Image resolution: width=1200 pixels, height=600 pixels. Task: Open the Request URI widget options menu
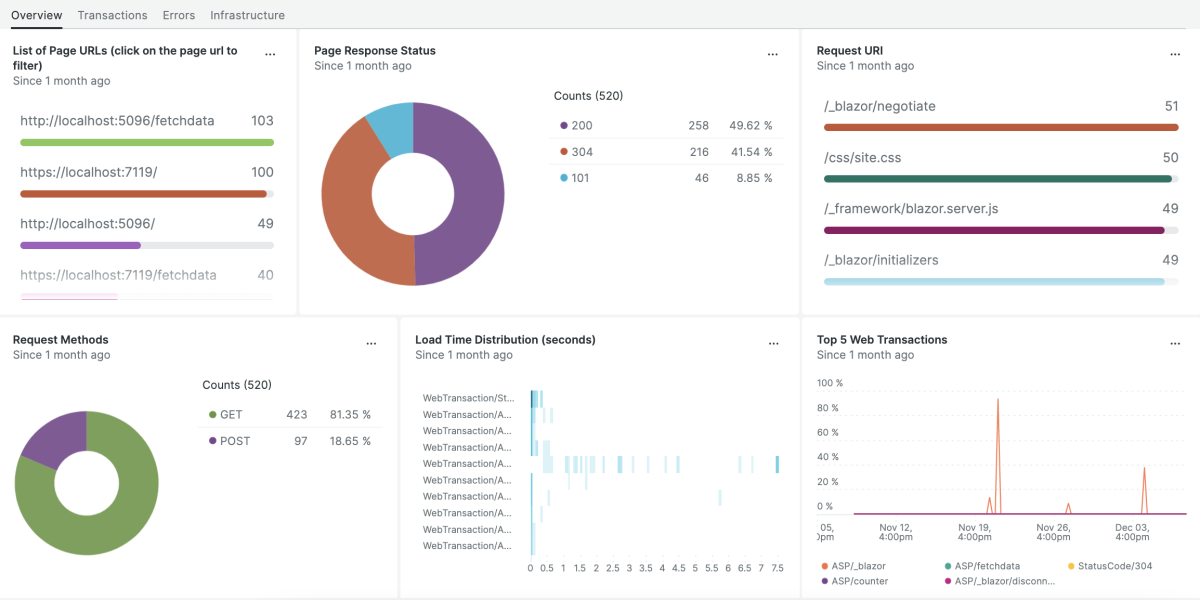pyautogui.click(x=1175, y=55)
